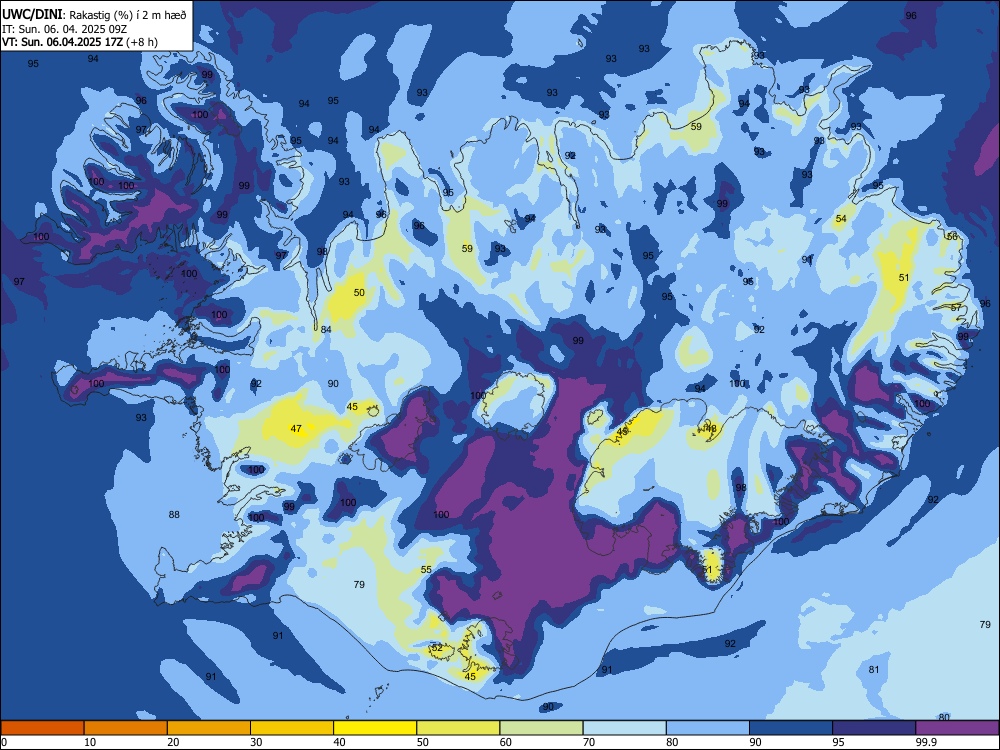Click the humidity value 81 on the map
The width and height of the screenshot is (1000, 750).
874,670
